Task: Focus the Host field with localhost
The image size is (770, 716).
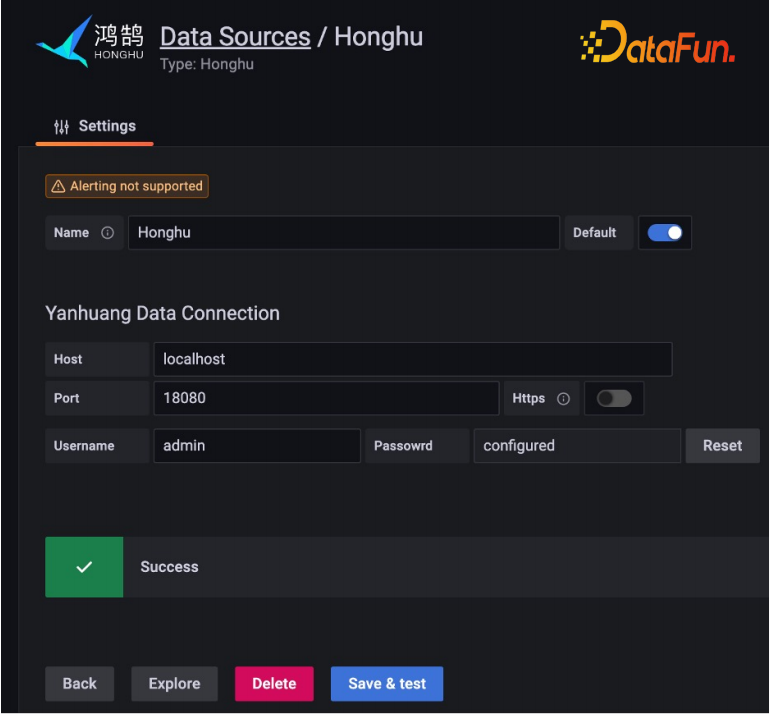Action: coord(412,360)
